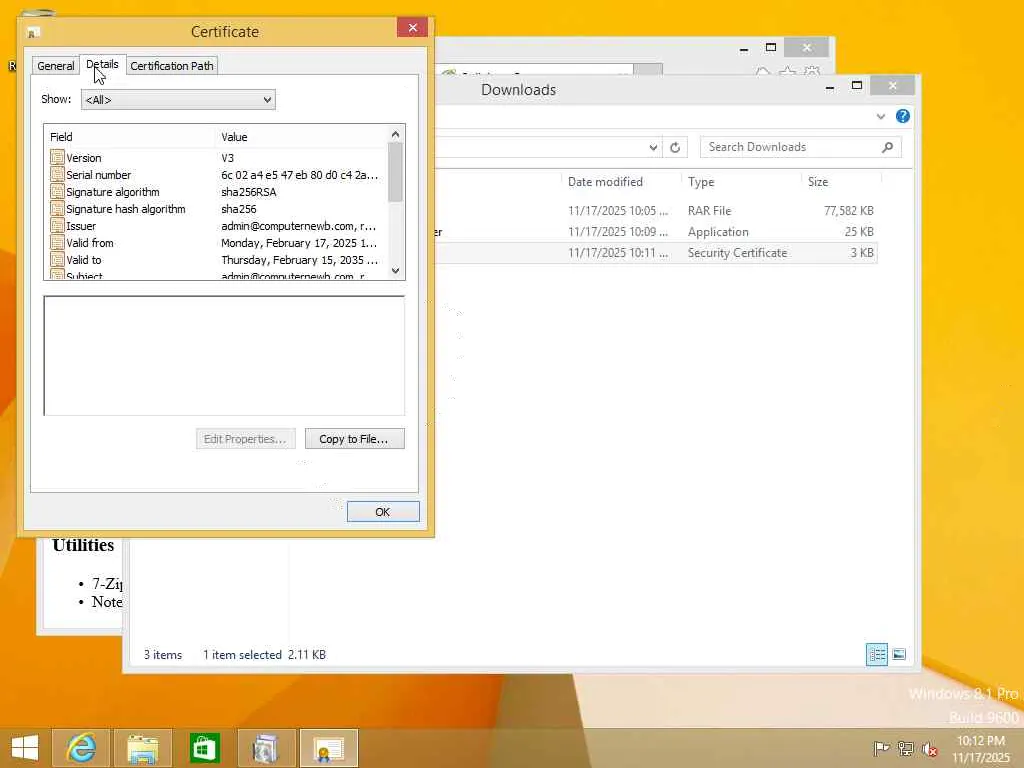Select the Version field icon
Screen dimensions: 1024x768
click(57, 157)
